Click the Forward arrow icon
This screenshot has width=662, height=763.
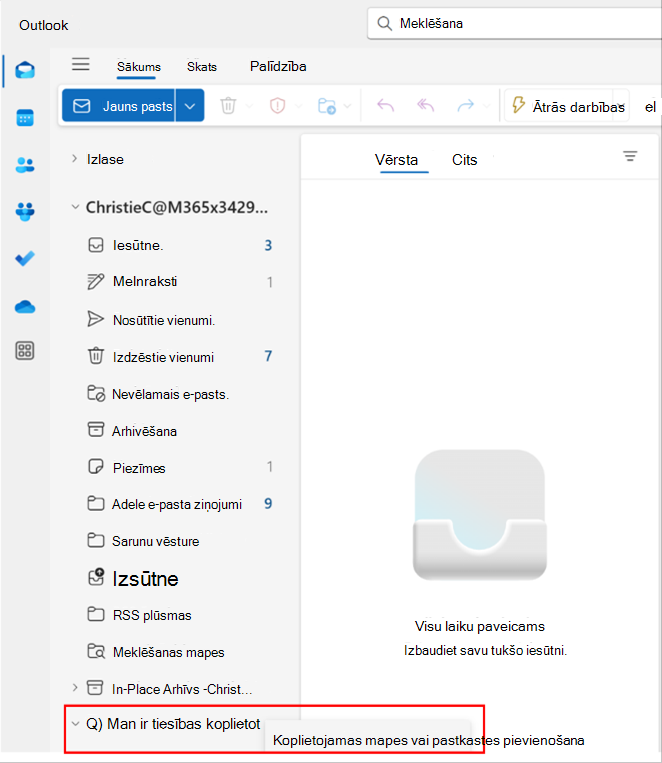tap(465, 105)
